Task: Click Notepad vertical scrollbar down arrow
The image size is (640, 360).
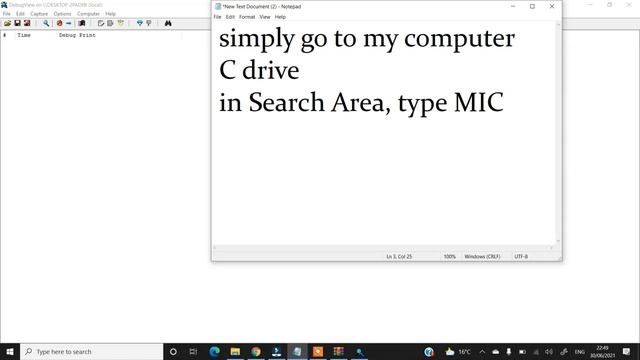Action: [558, 242]
